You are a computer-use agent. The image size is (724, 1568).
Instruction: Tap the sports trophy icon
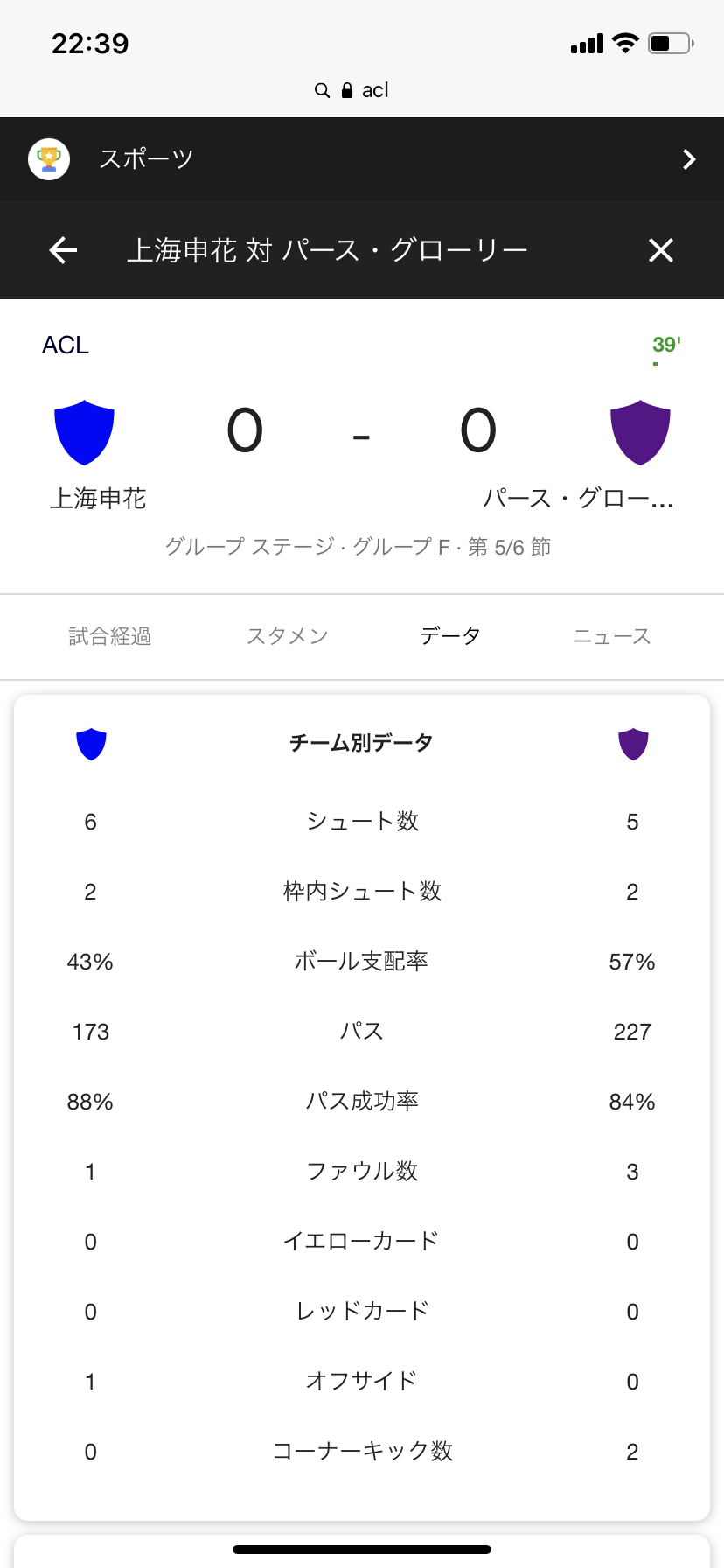click(49, 159)
